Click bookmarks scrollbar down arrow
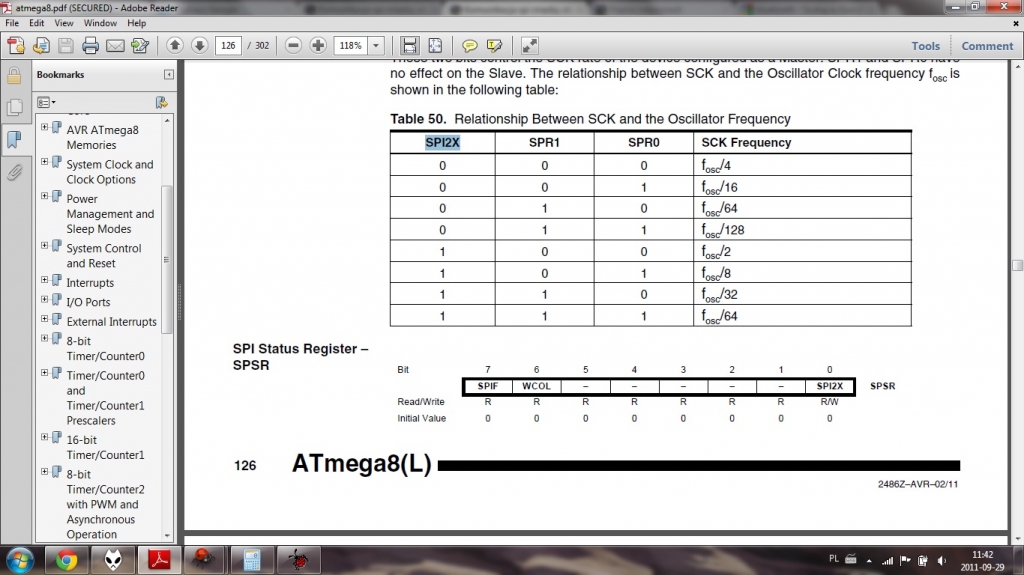This screenshot has width=1024, height=575. tap(167, 536)
